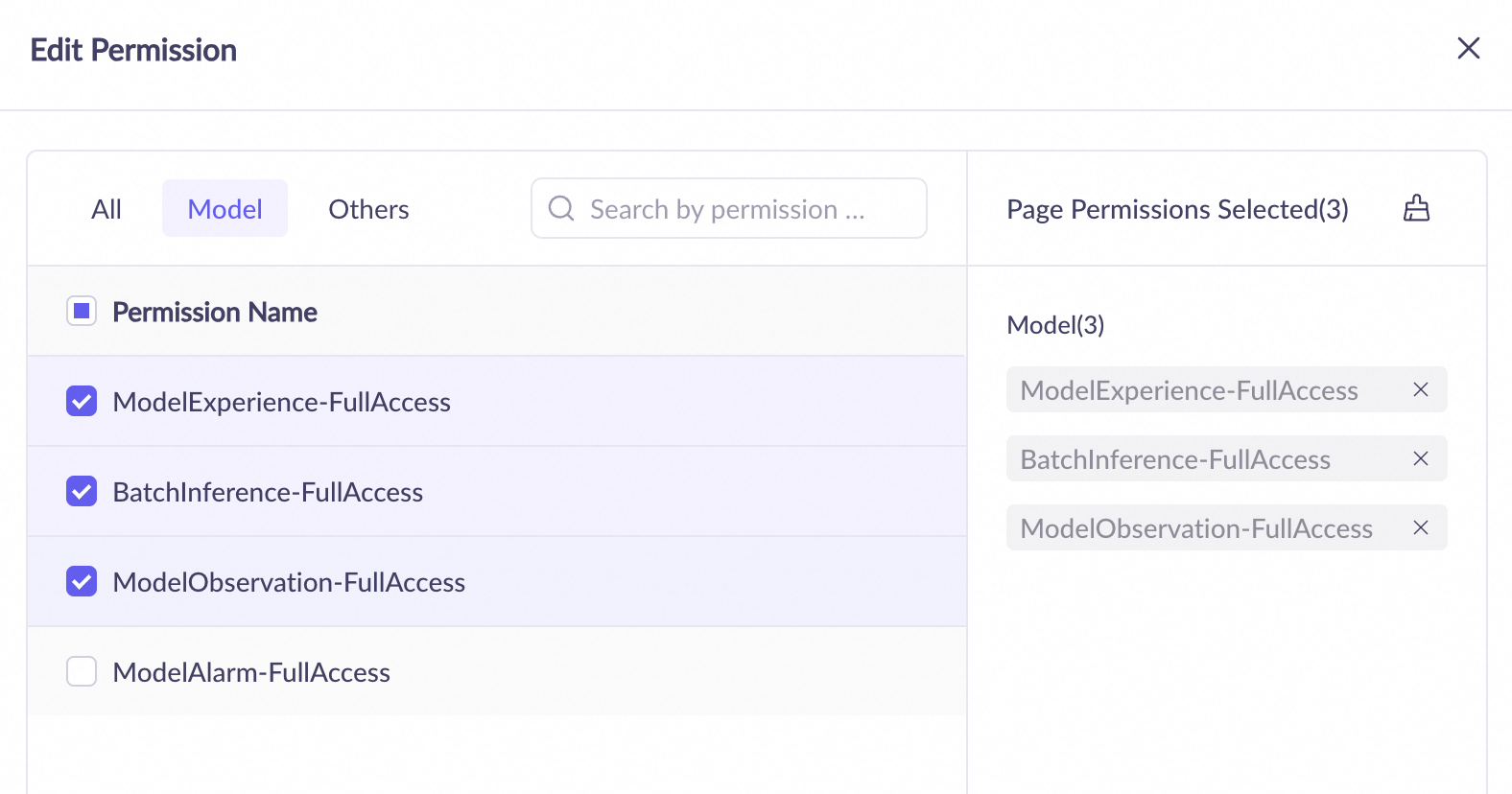
Task: Click the ModelObservation-FullAccess row label
Action: [289, 582]
